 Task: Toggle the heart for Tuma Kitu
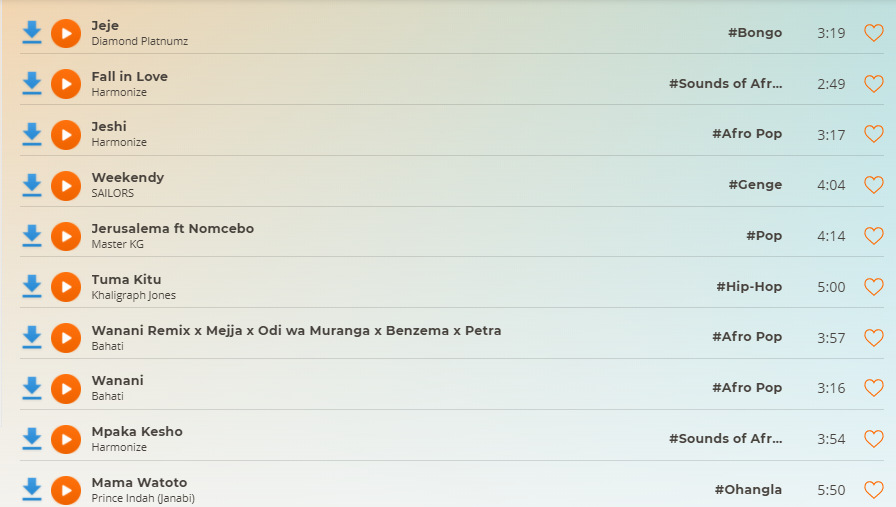coord(873,286)
